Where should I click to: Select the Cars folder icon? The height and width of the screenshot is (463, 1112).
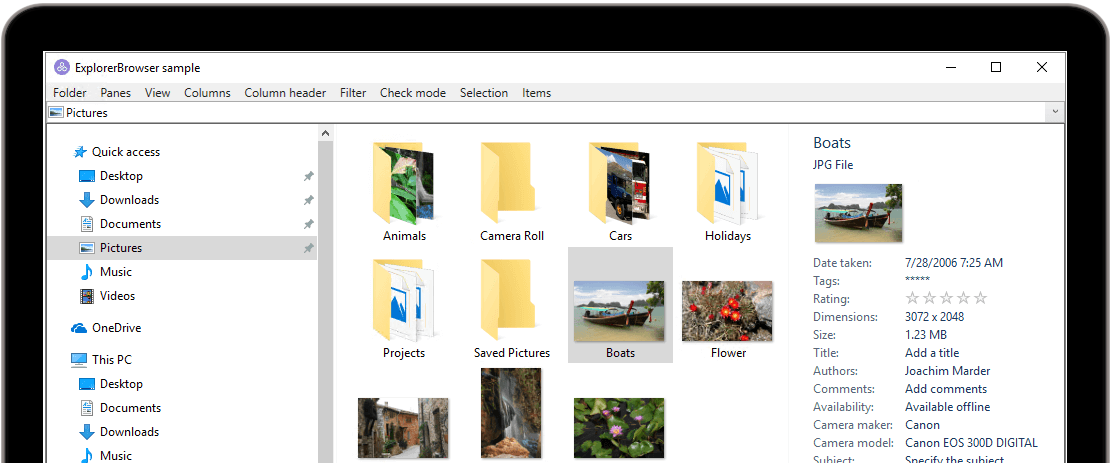pyautogui.click(x=619, y=184)
